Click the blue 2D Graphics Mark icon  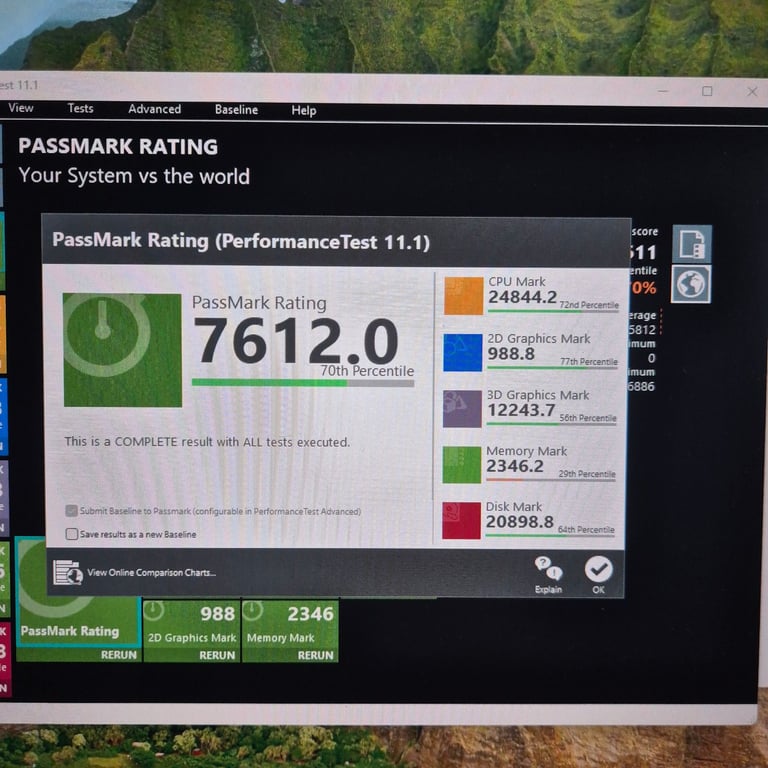click(463, 353)
